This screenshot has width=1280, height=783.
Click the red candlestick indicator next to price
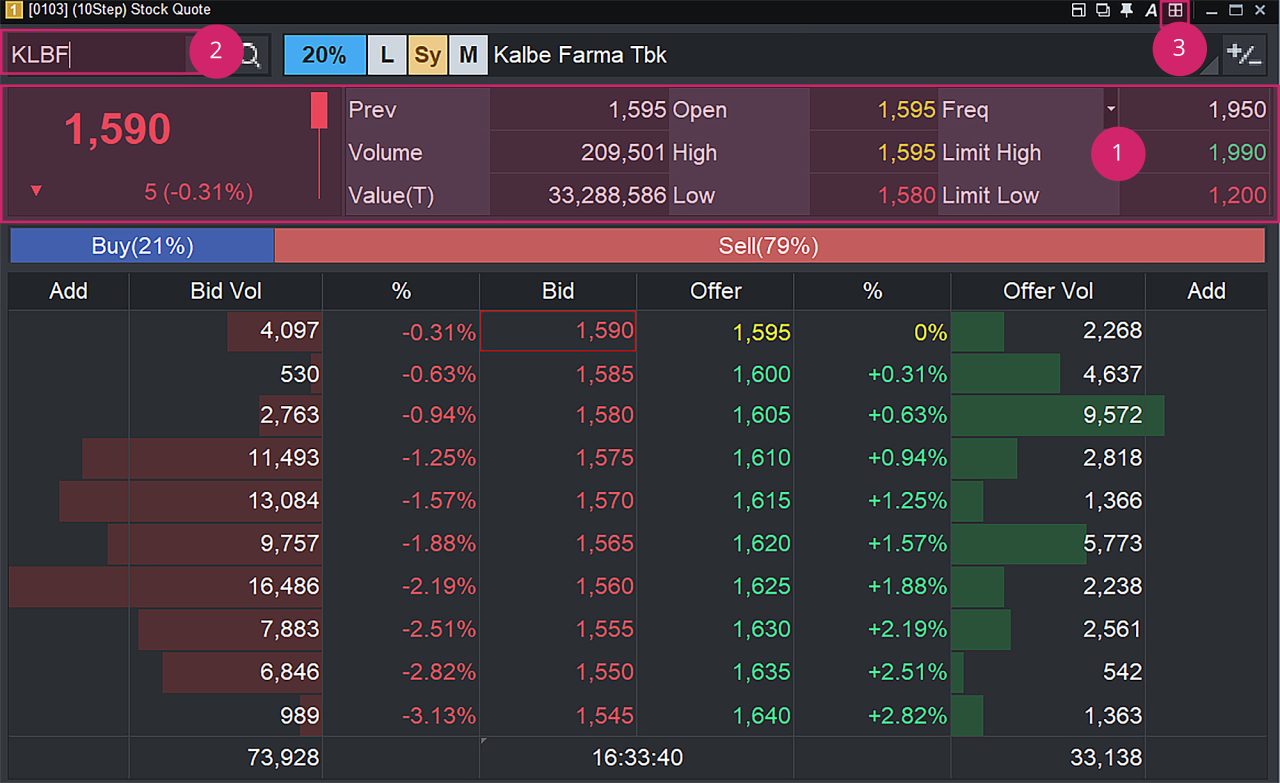coord(319,111)
